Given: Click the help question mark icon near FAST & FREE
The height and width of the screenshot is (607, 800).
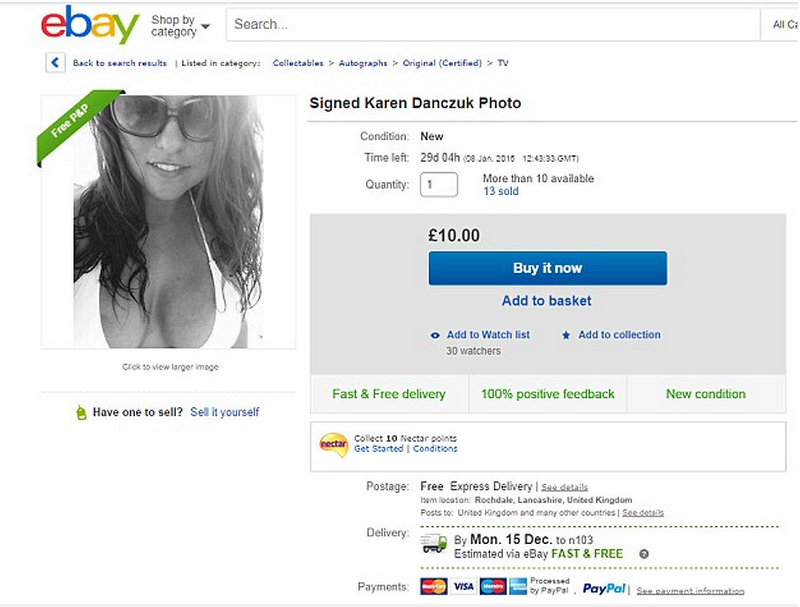Looking at the screenshot, I should [644, 554].
